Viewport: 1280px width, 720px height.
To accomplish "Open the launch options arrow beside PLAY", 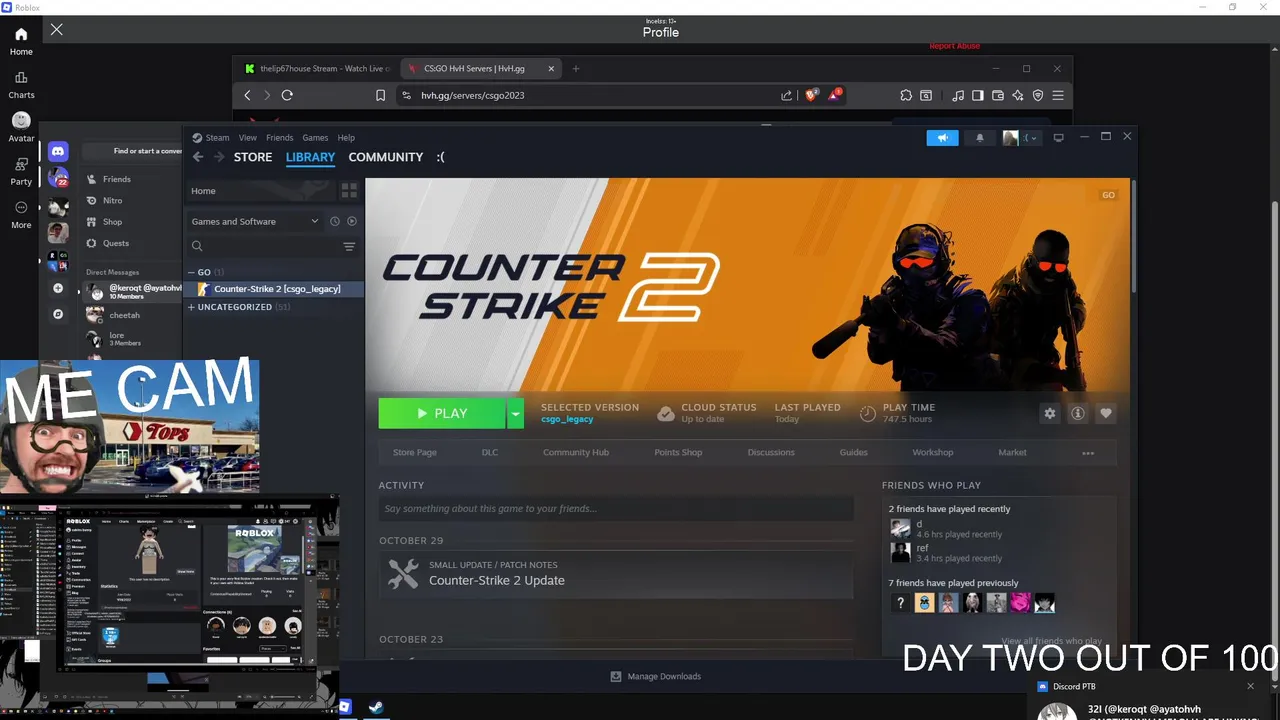I will click(x=515, y=413).
